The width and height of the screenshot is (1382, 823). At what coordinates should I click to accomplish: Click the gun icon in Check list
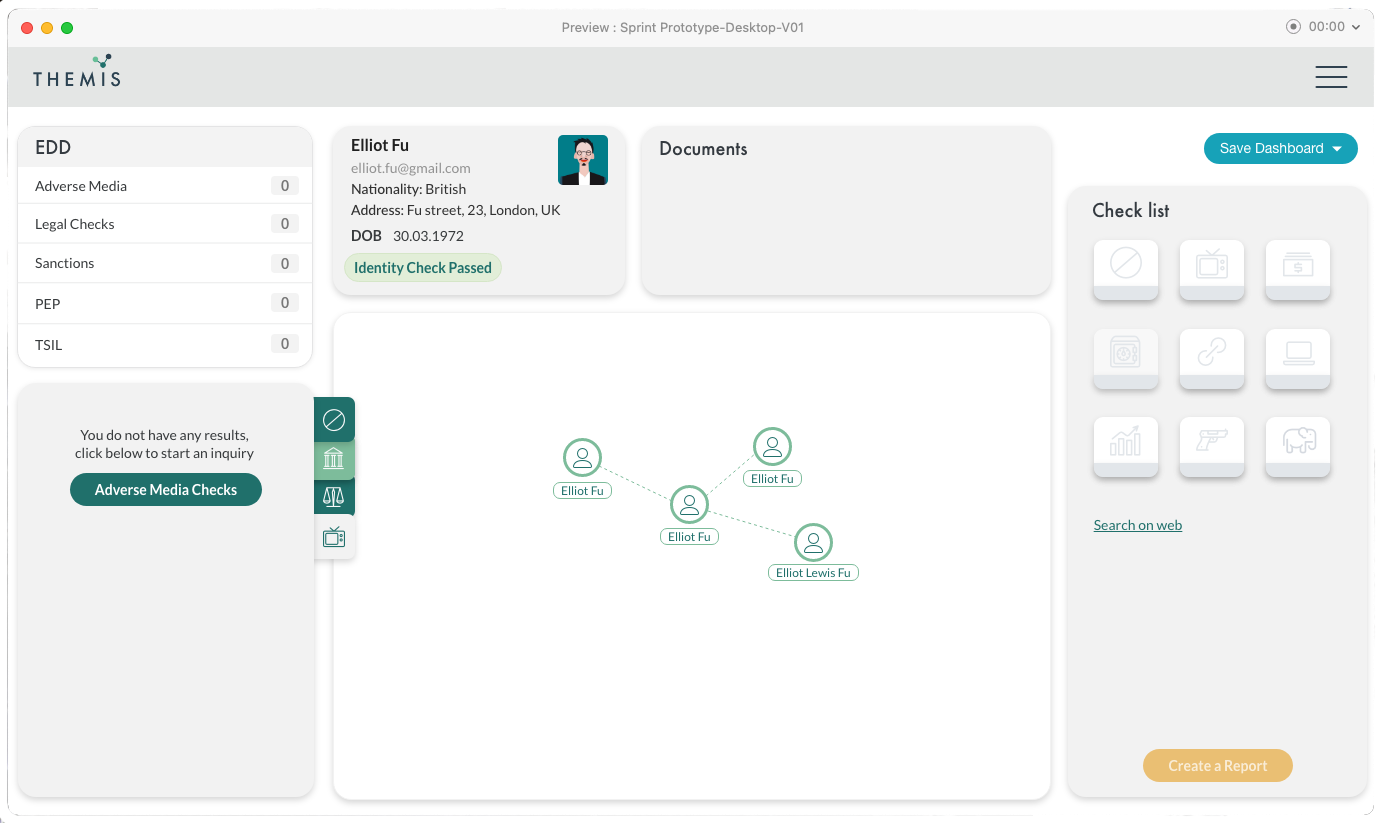(1212, 442)
